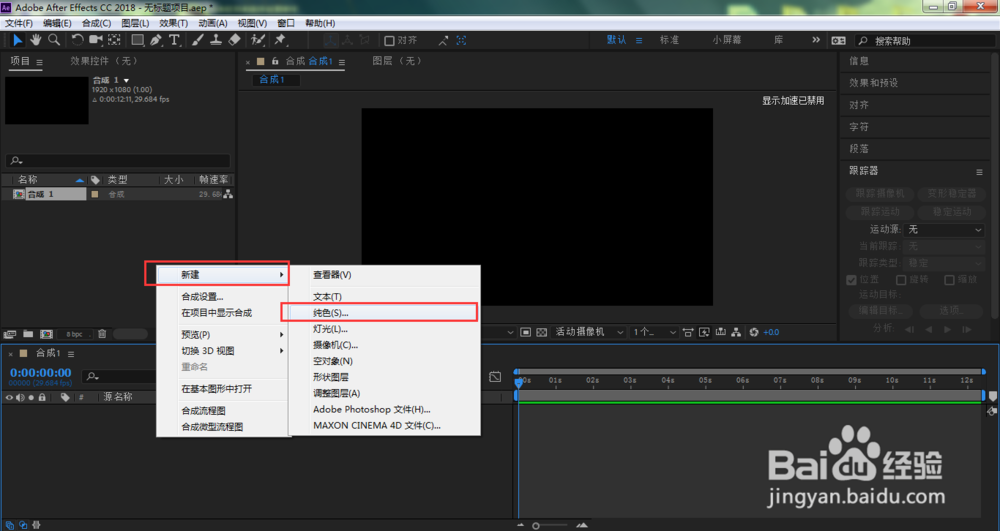Click the trash delete icon in project panel
Image resolution: width=1000 pixels, height=531 pixels.
coord(102,334)
